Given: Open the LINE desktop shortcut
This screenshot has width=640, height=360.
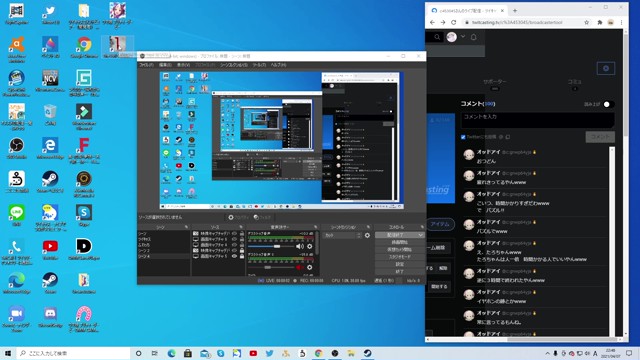Looking at the screenshot, I should tap(16, 216).
